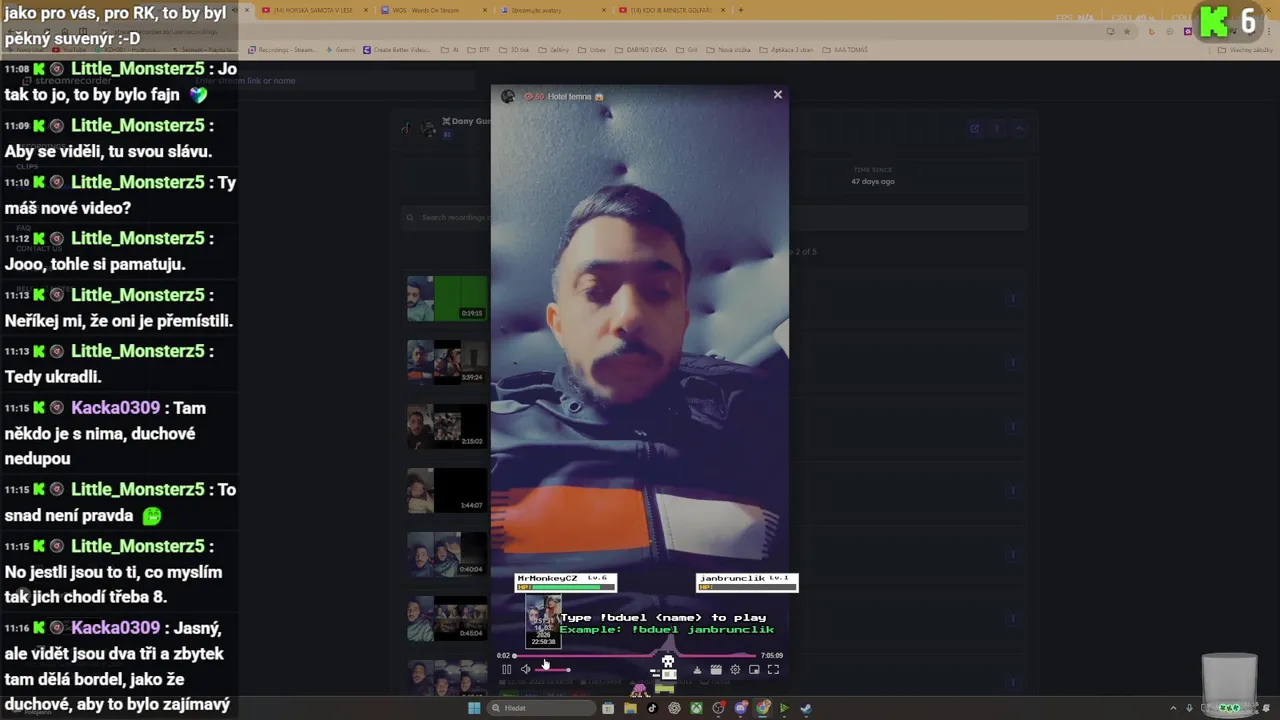1280x720 pixels.
Task: Open Gemini bookmark
Action: [x=341, y=50]
